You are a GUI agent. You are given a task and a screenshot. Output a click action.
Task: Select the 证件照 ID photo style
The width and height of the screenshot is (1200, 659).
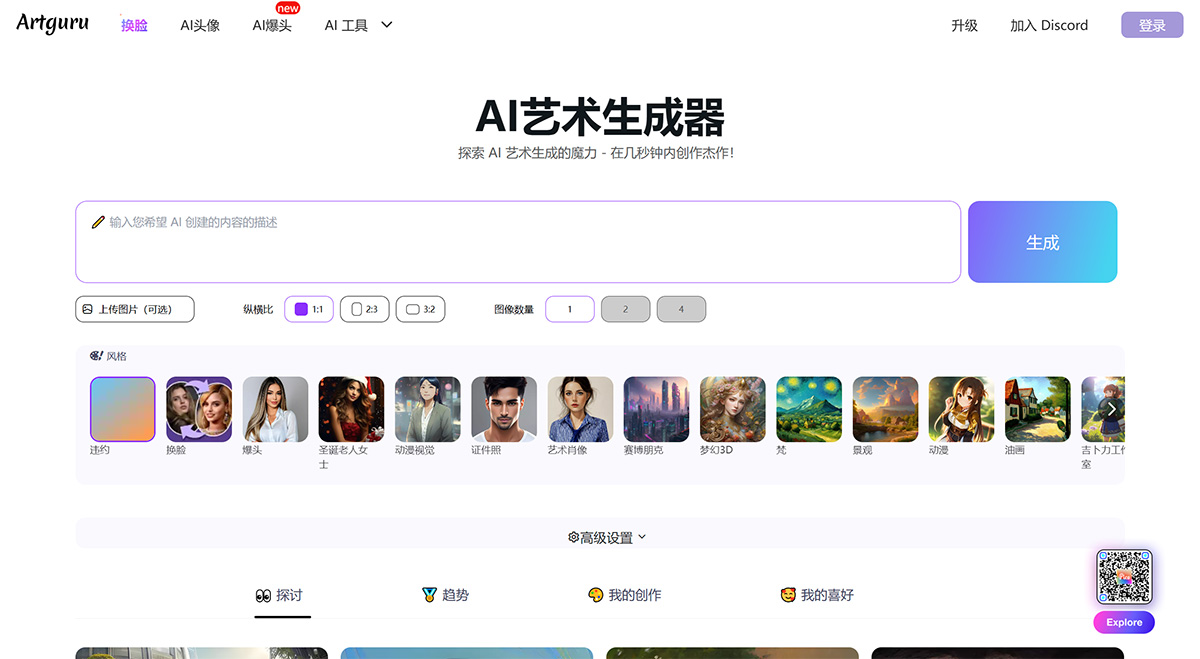click(x=503, y=408)
